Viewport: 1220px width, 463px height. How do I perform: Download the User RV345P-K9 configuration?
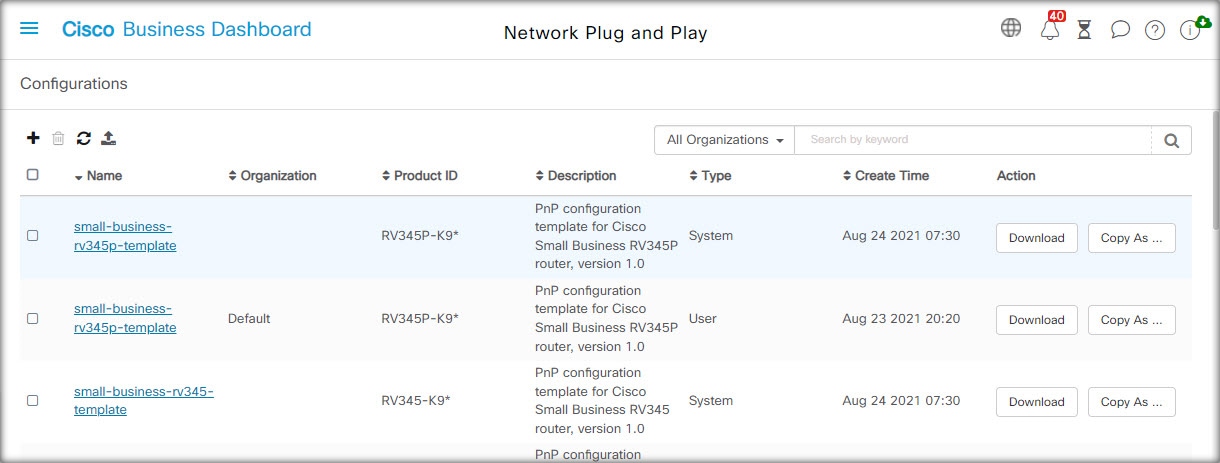click(x=1036, y=320)
